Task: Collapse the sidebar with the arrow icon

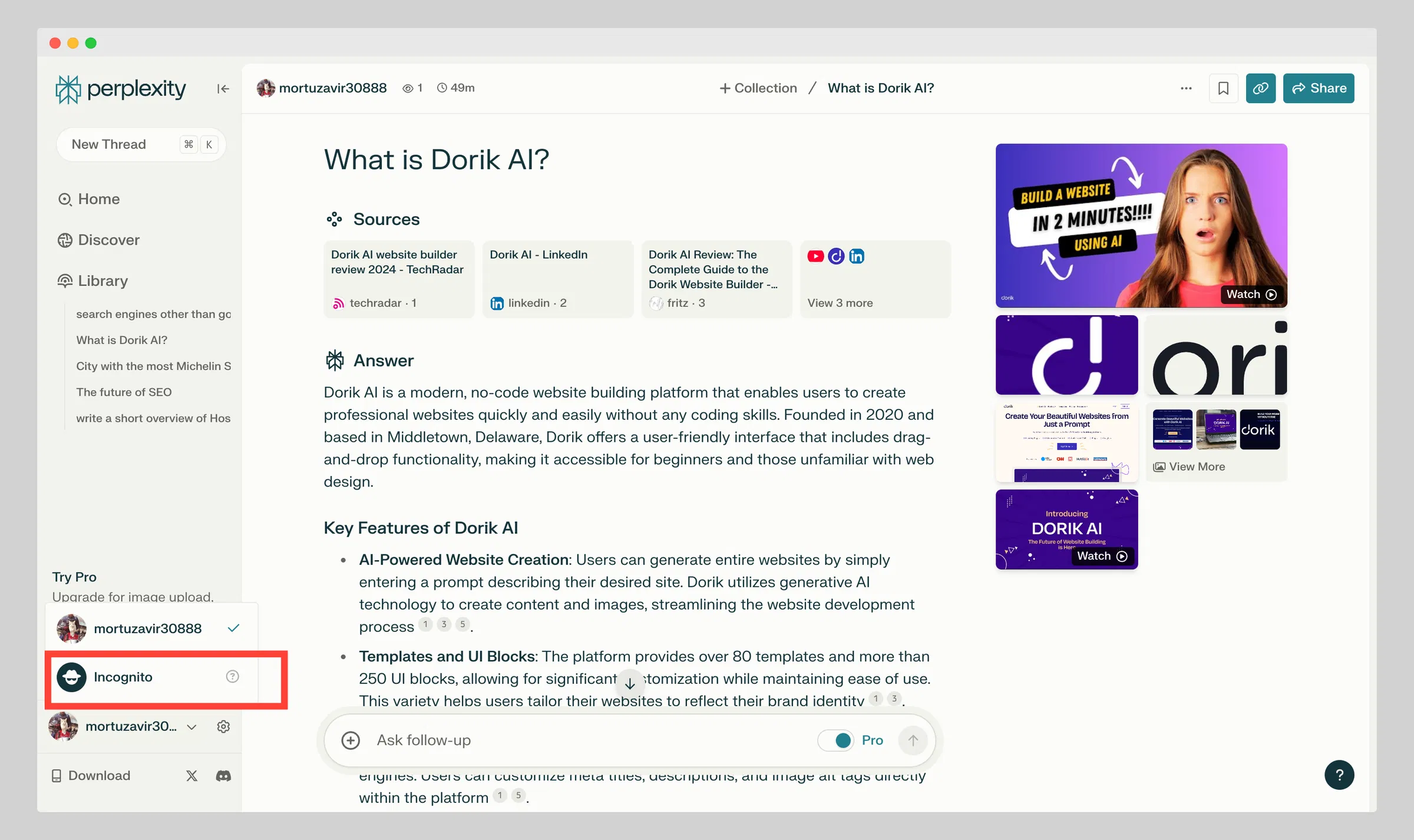Action: coord(223,88)
